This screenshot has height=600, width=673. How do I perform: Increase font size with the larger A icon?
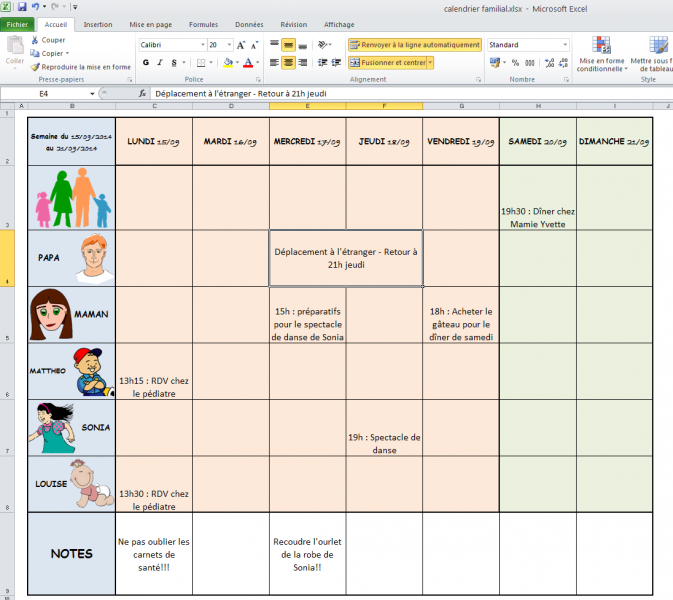tap(241, 45)
